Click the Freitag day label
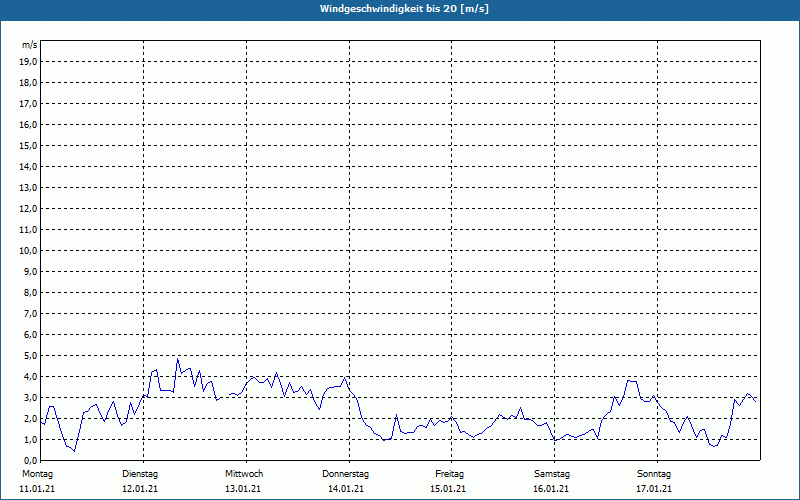 450,473
